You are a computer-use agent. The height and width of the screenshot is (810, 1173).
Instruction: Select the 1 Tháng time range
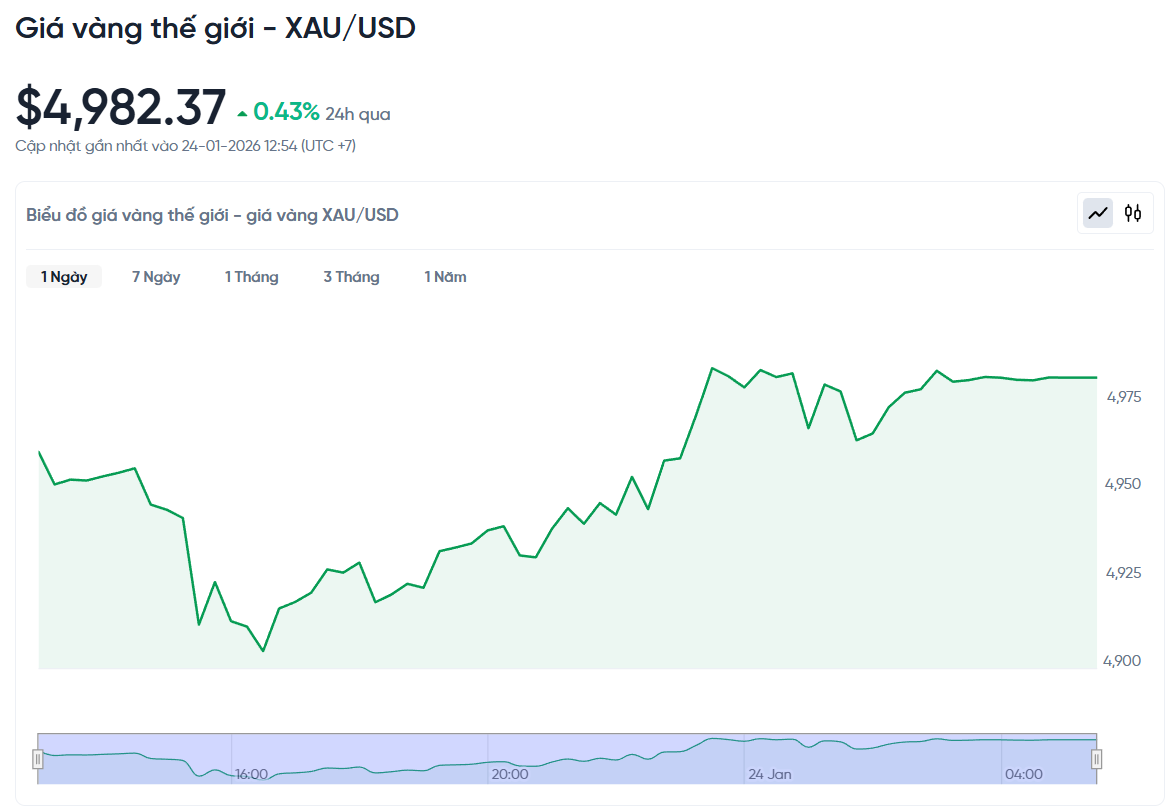[x=251, y=277]
